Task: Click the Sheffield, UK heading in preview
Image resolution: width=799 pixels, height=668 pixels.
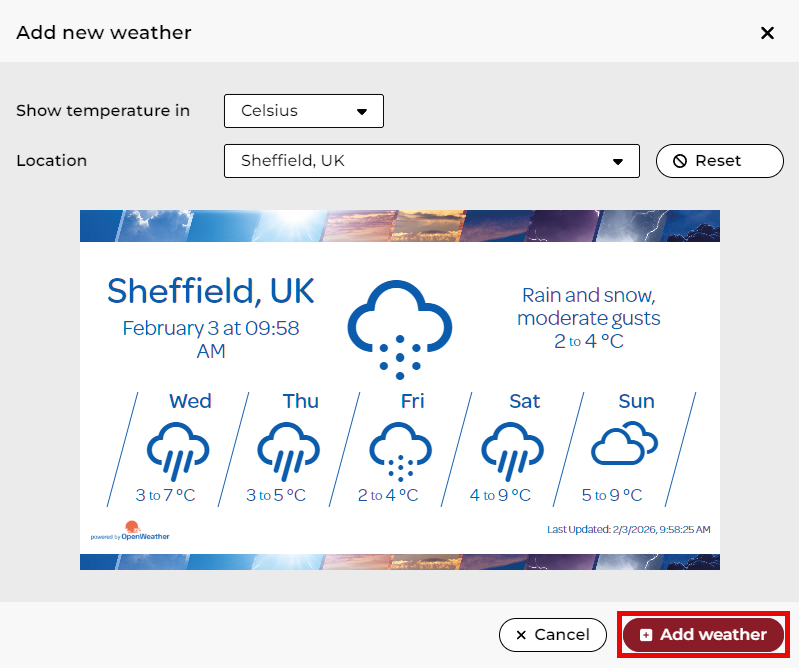Action: [210, 291]
